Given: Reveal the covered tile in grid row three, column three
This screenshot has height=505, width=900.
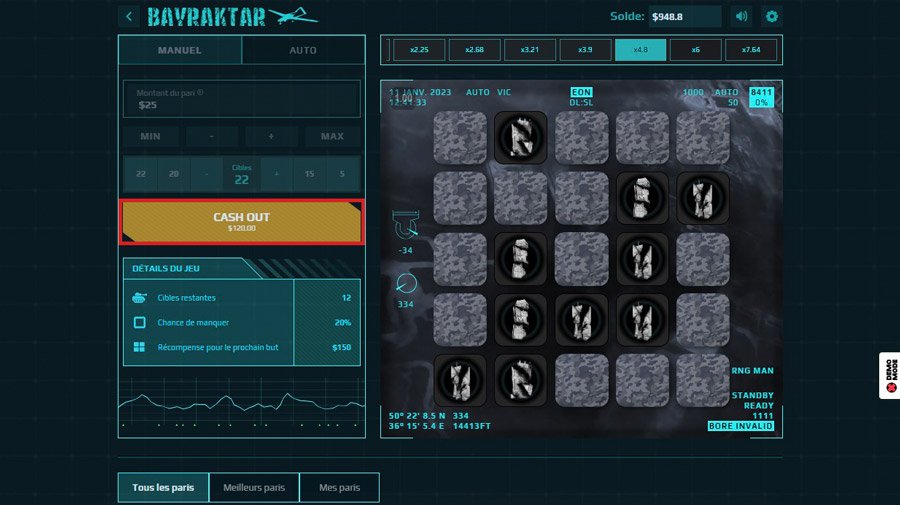Looking at the screenshot, I should point(581,259).
